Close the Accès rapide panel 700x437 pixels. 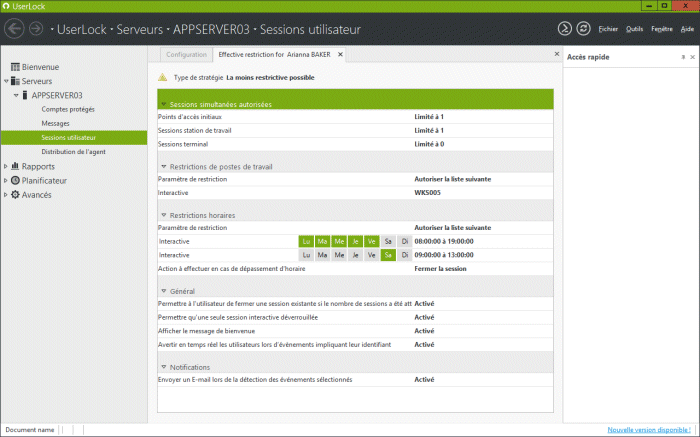pyautogui.click(x=692, y=57)
